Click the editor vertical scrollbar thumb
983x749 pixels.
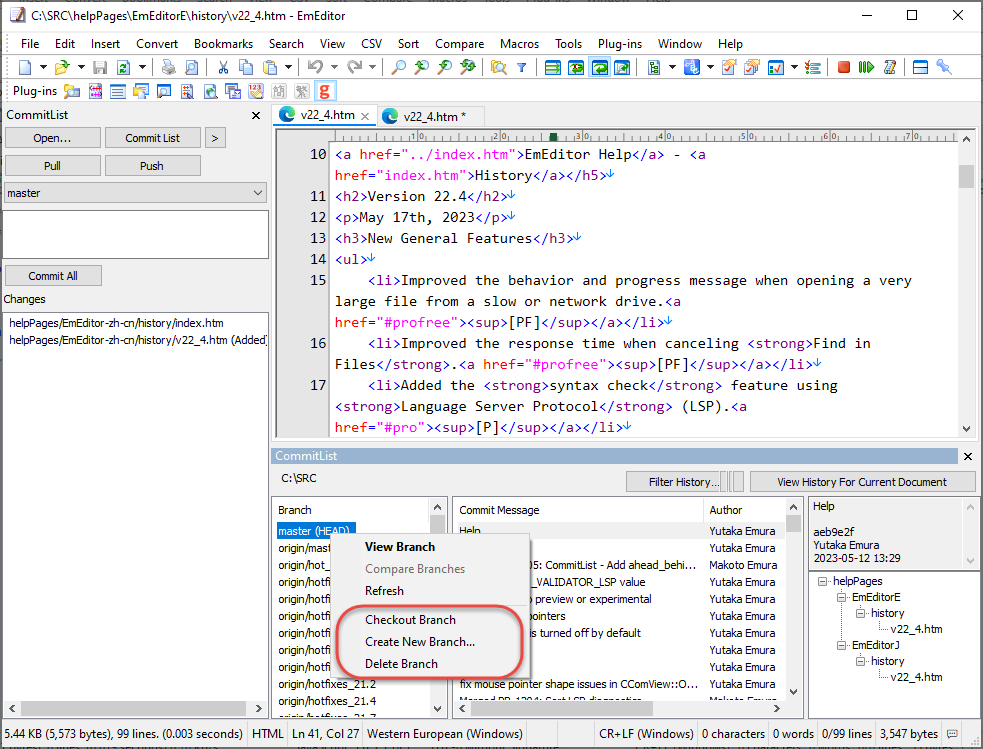coord(966,176)
